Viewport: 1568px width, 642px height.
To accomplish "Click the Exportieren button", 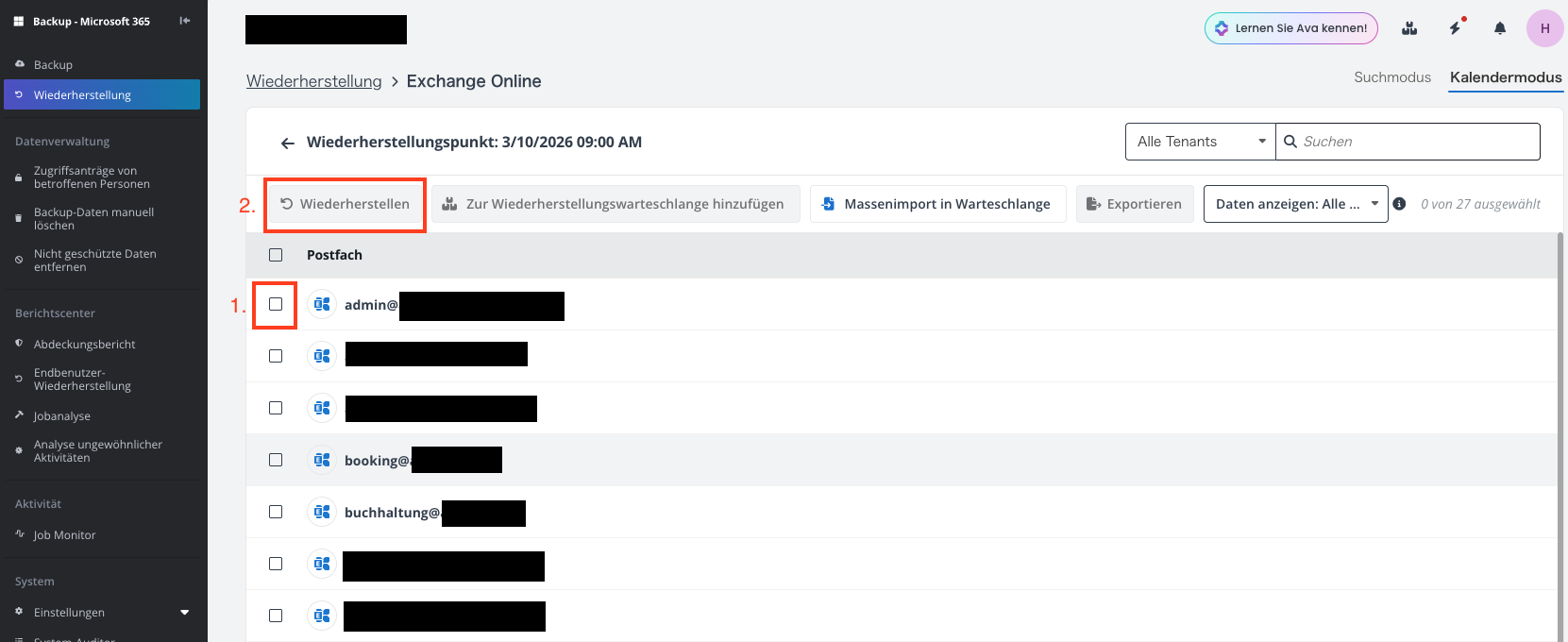I will pyautogui.click(x=1135, y=204).
